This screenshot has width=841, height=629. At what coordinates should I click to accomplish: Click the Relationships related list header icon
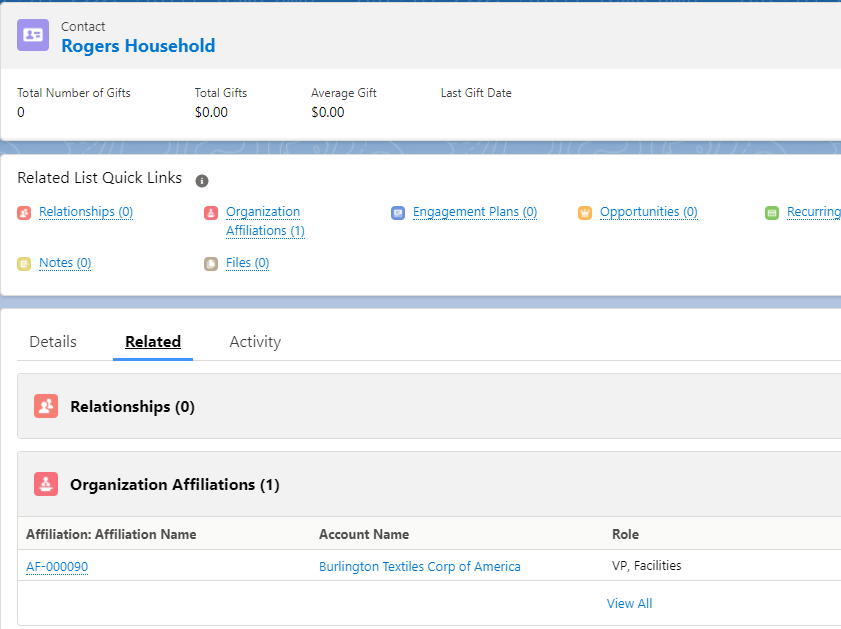click(46, 406)
